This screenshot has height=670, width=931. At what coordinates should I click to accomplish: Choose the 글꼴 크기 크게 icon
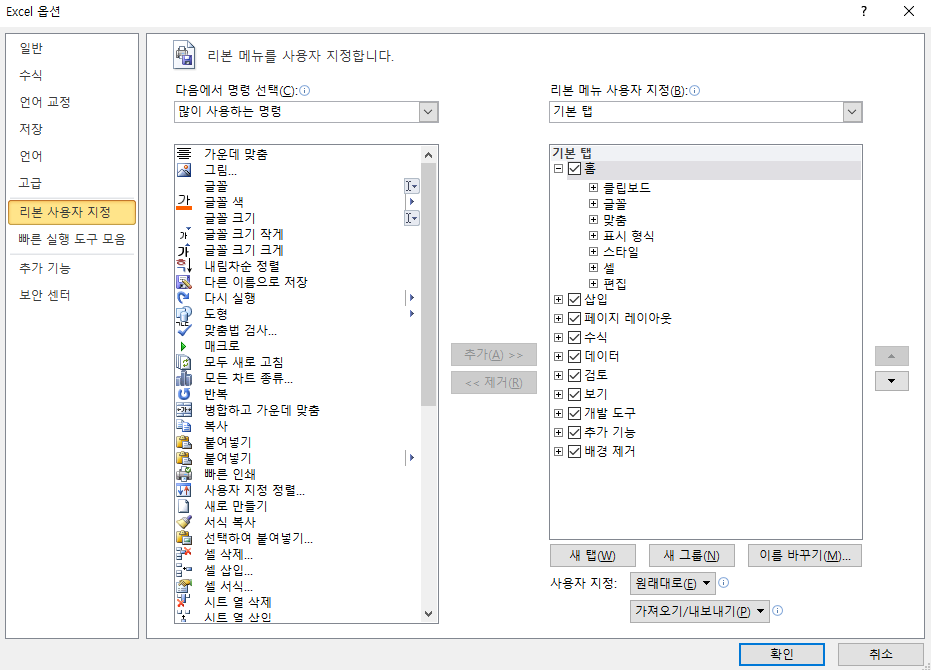click(184, 250)
